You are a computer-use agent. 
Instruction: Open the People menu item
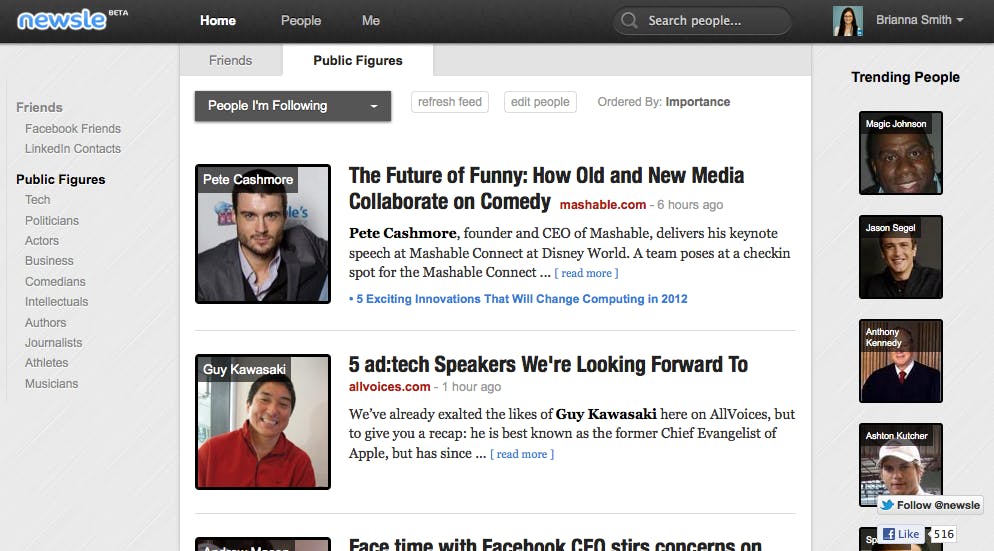(301, 20)
